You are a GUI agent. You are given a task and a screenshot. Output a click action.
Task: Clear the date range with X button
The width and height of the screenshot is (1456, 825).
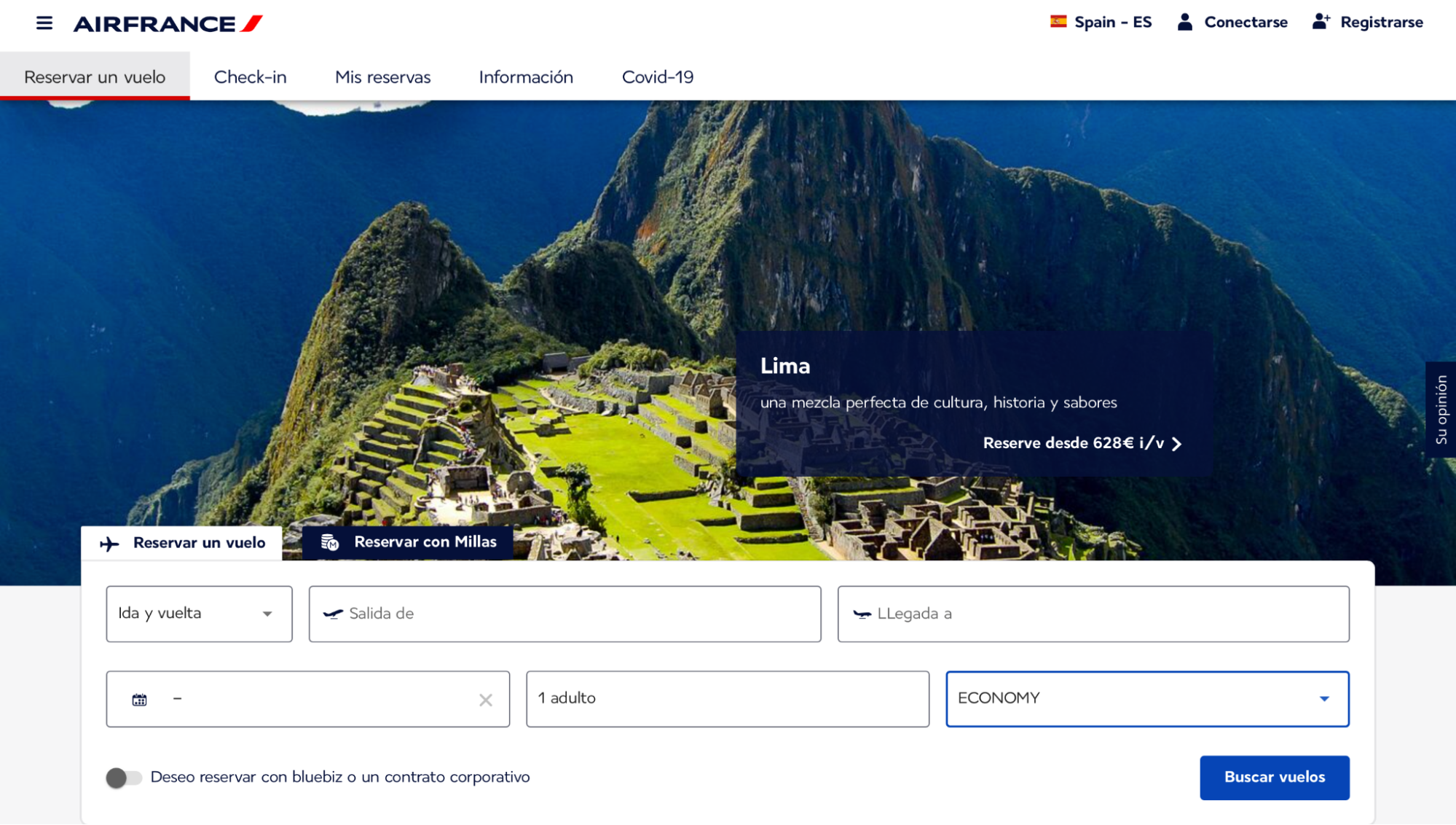pos(485,699)
